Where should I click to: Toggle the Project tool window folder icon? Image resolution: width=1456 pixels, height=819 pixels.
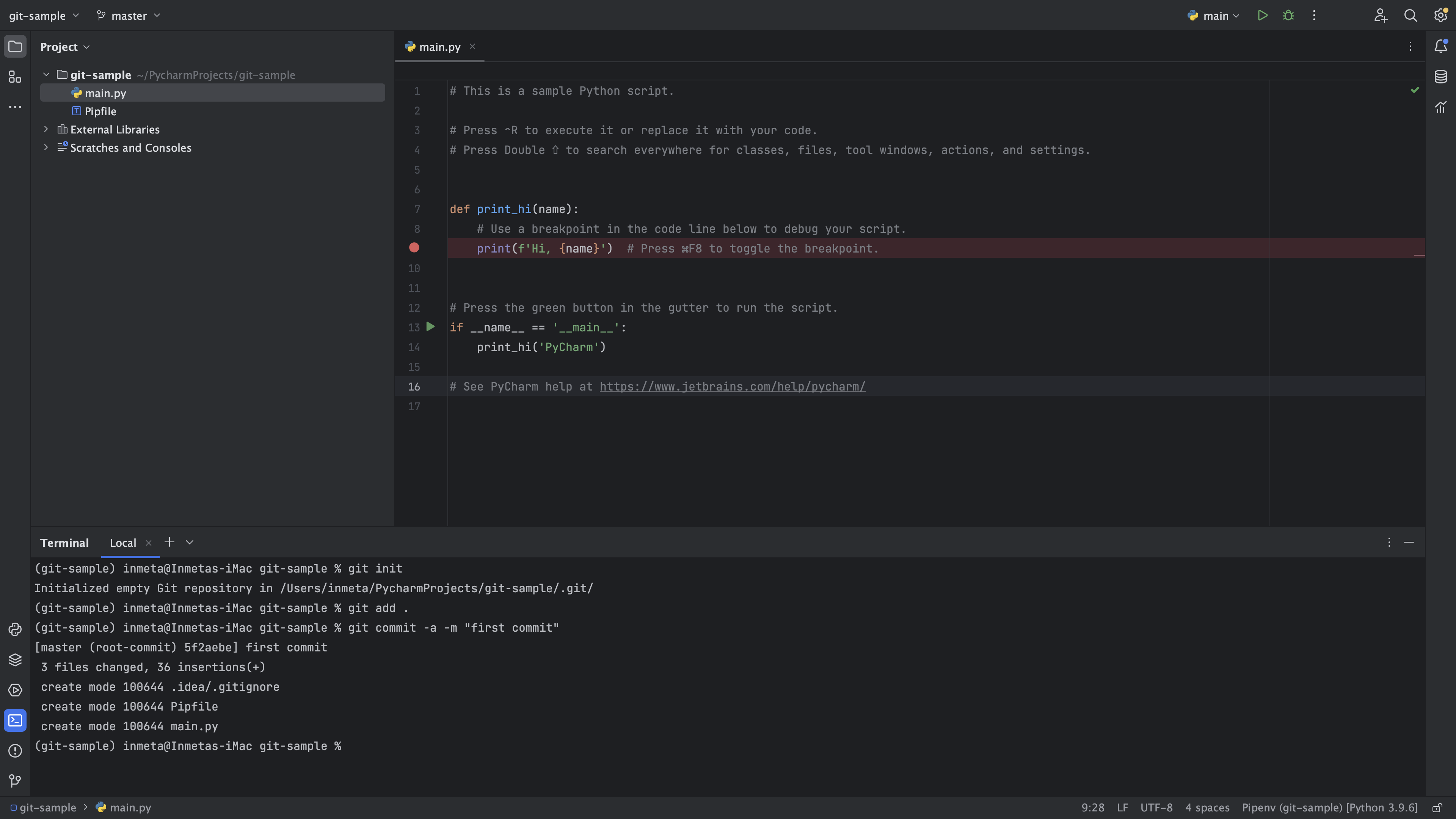click(x=15, y=46)
